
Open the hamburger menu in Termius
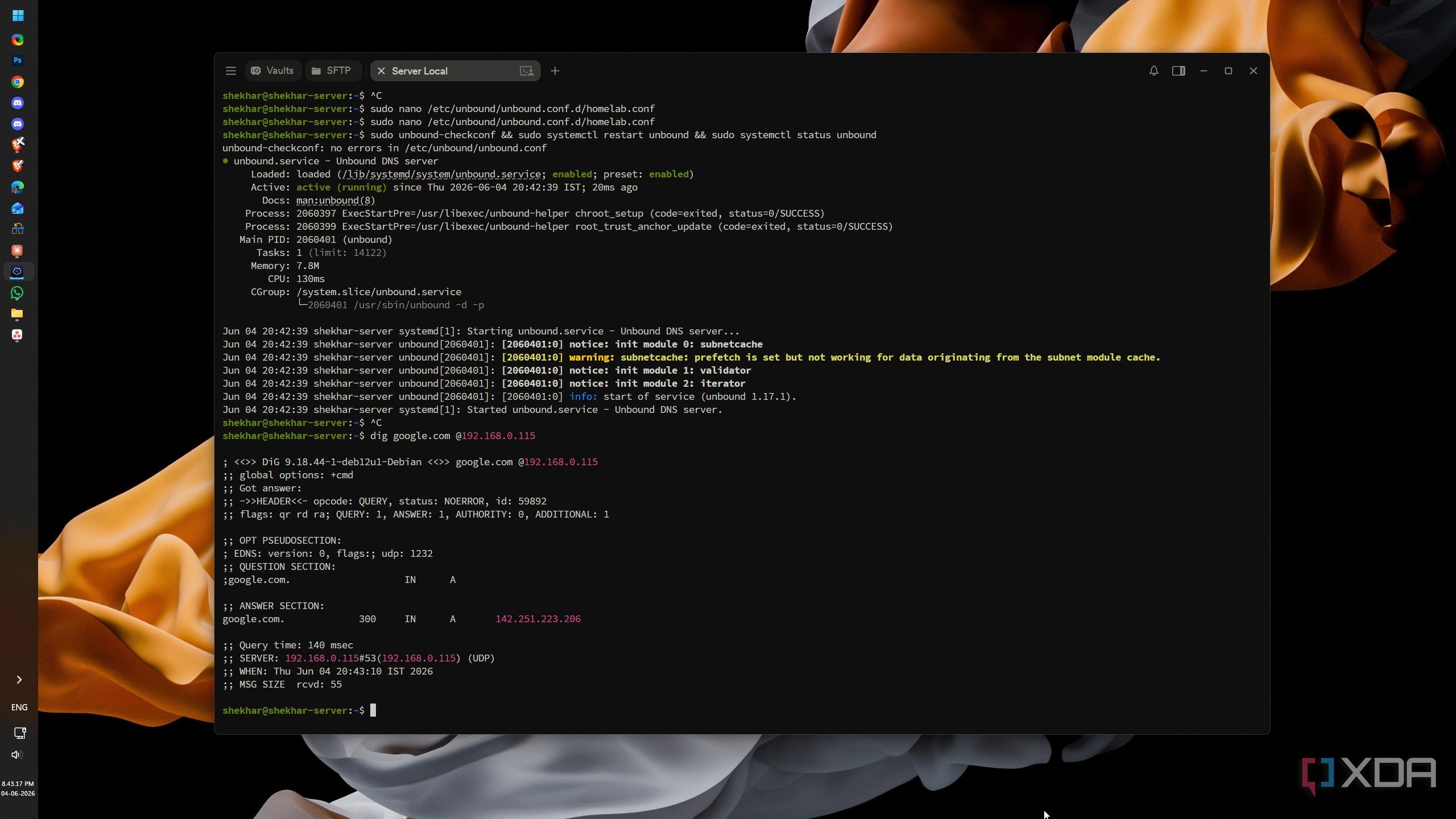pyautogui.click(x=230, y=71)
